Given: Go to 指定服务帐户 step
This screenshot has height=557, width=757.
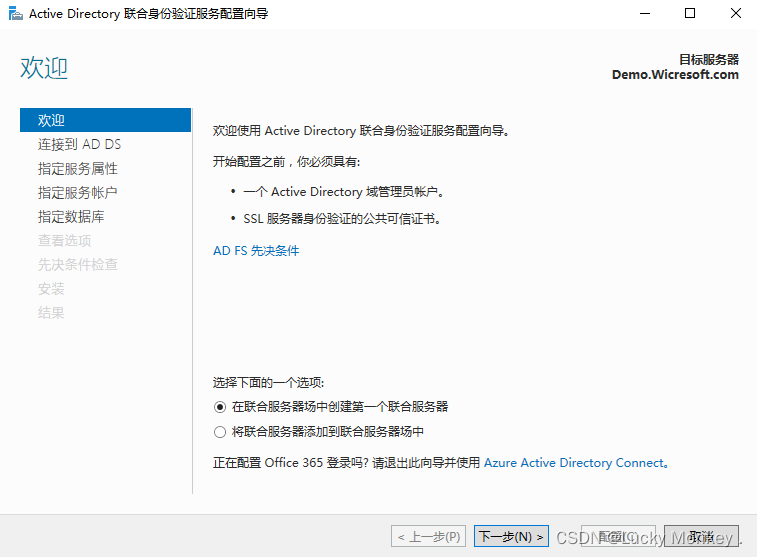Looking at the screenshot, I should (77, 193).
